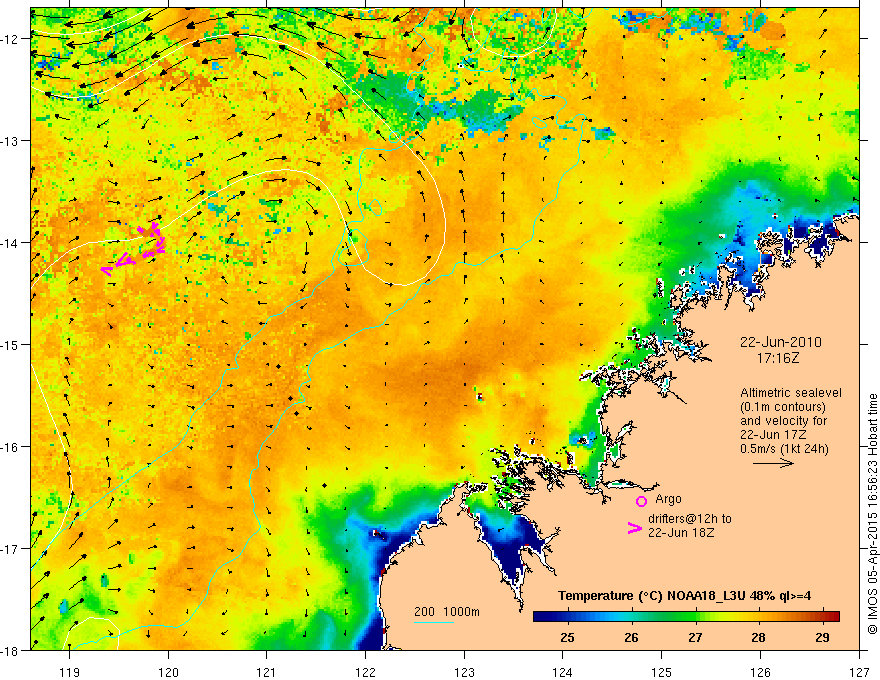This screenshot has height=680, width=880.
Task: Click the 124 longitude axis label
Action: click(563, 672)
